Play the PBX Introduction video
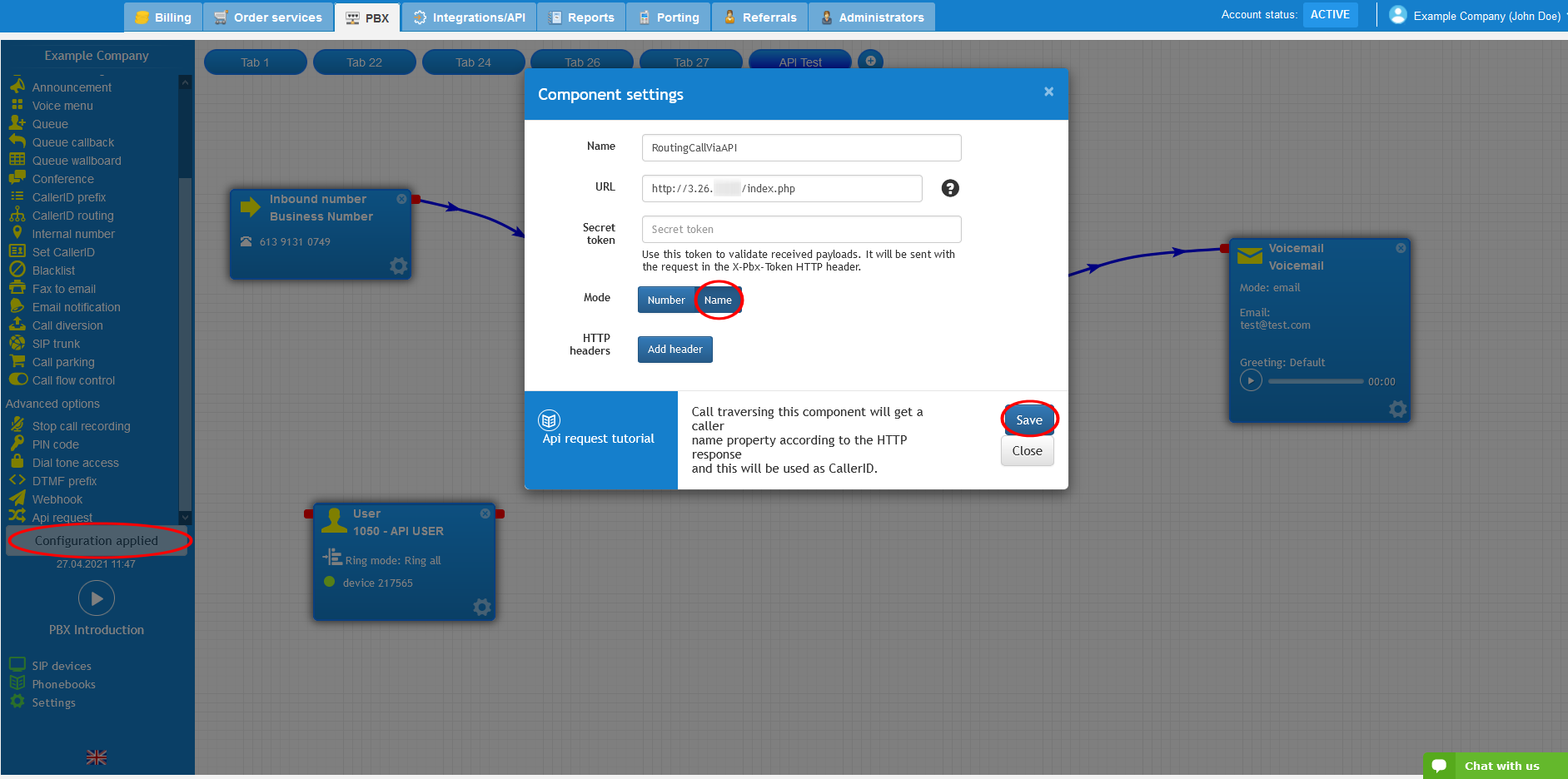The image size is (1568, 779). click(x=97, y=598)
